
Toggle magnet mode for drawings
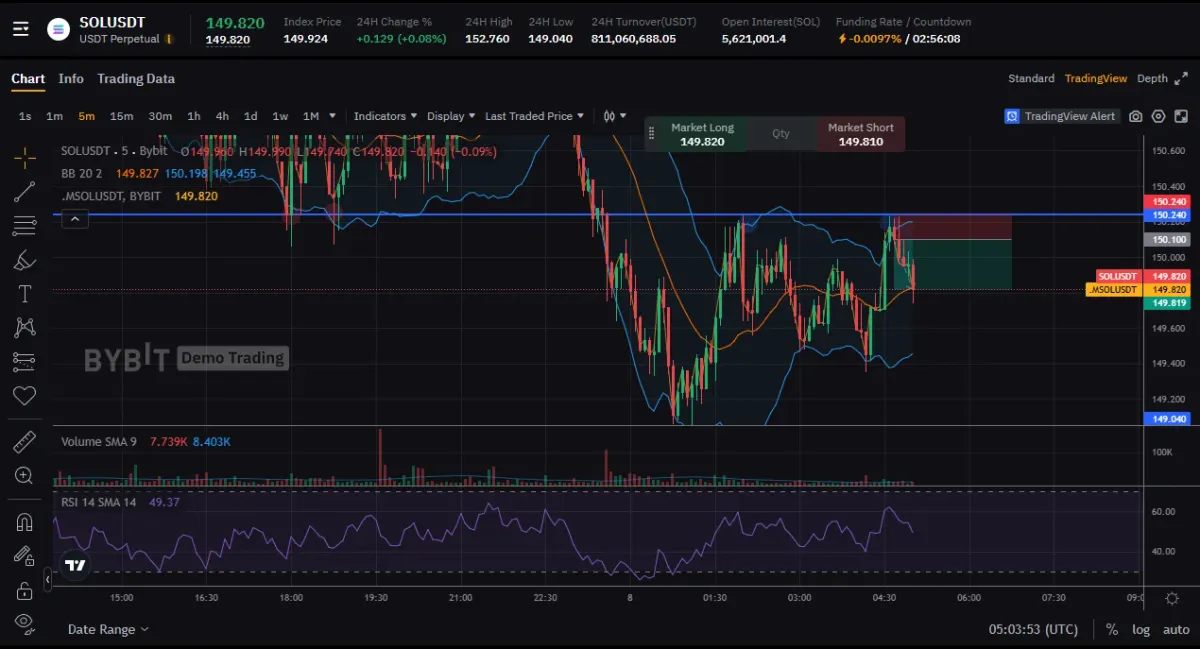[x=24, y=521]
